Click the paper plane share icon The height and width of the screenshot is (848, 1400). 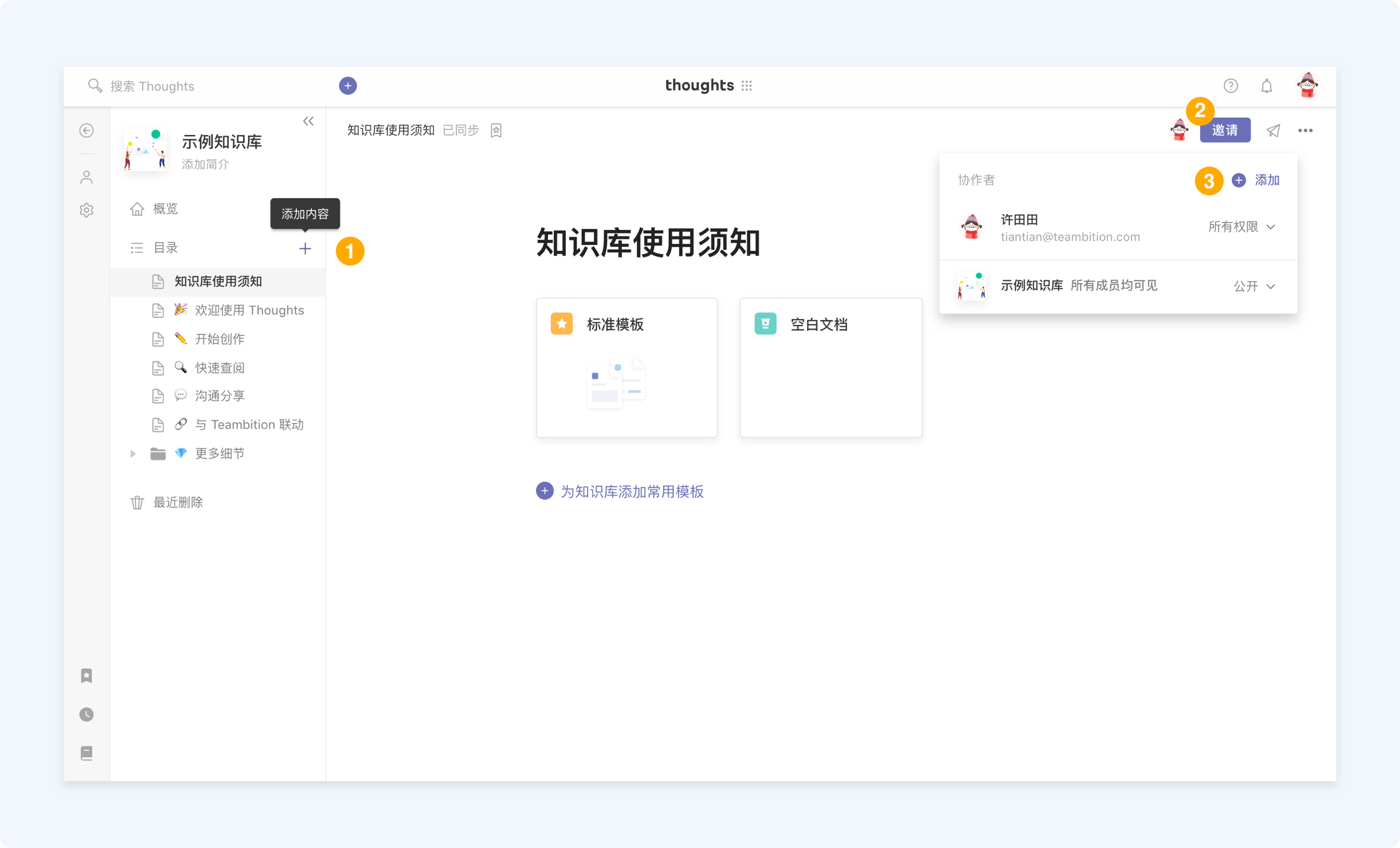[x=1273, y=130]
